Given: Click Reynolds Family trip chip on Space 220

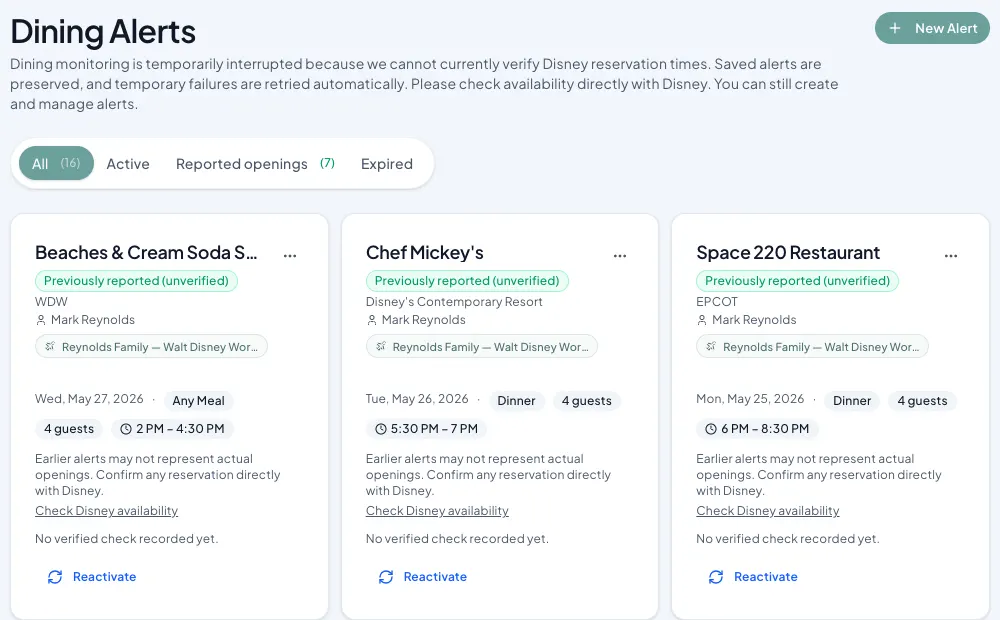Looking at the screenshot, I should (x=812, y=346).
